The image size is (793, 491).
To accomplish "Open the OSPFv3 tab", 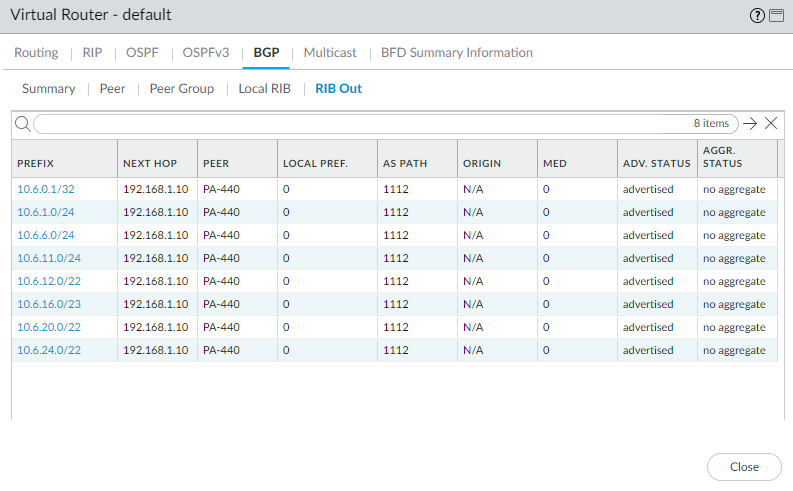I will tap(206, 52).
